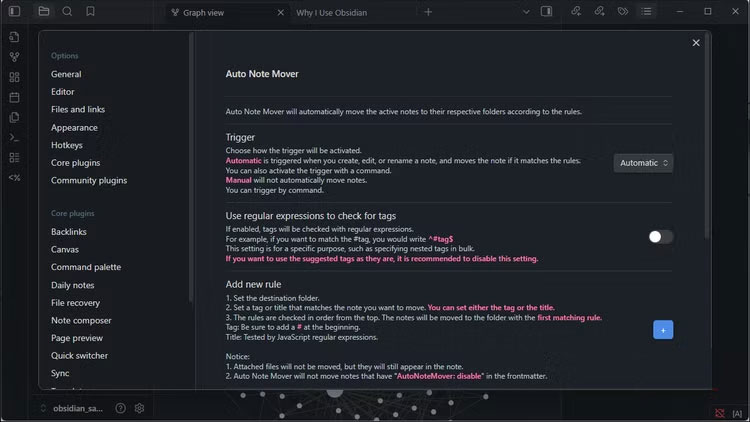Open General settings
750x422 pixels.
(x=66, y=74)
